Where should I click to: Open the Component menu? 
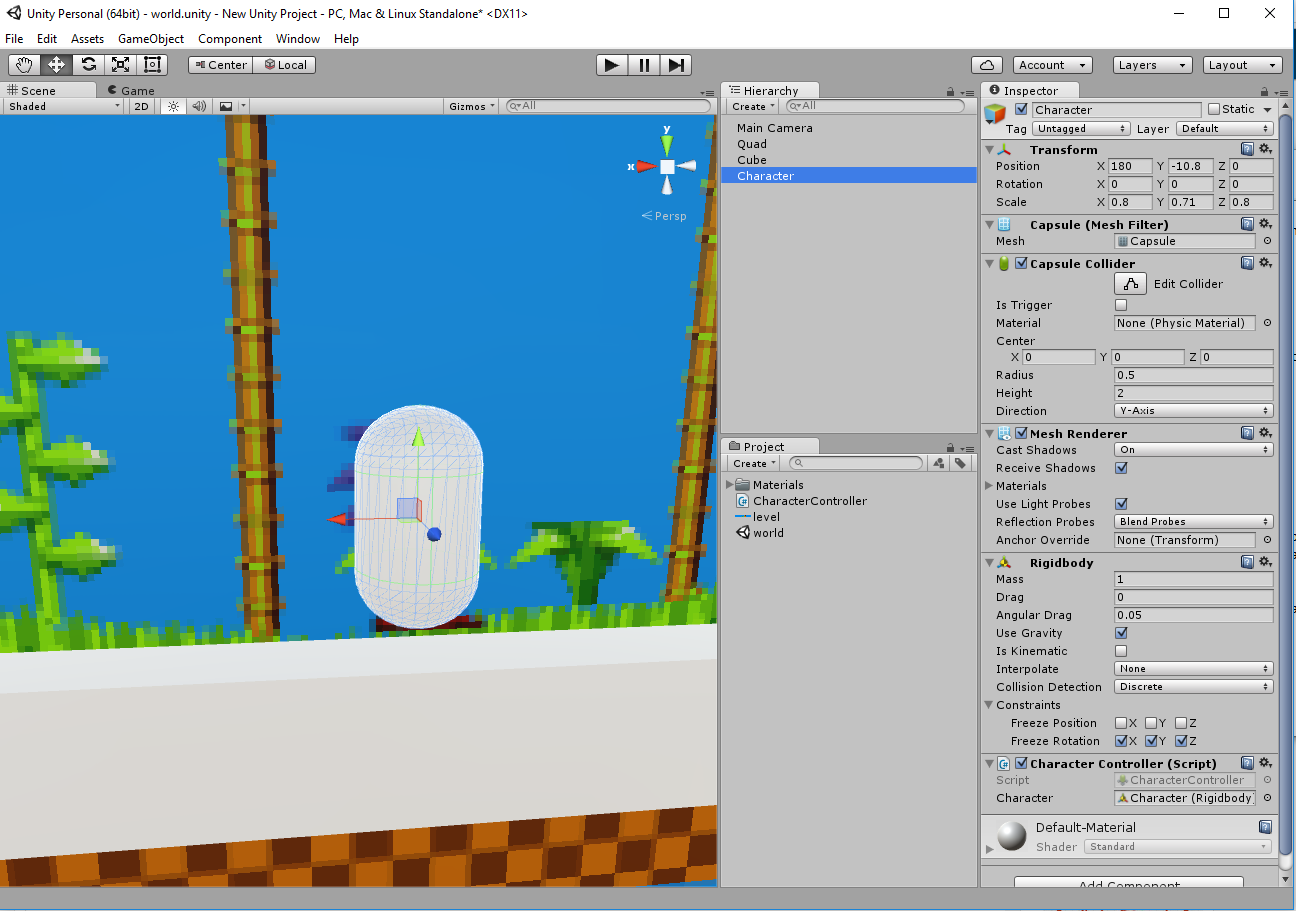(x=230, y=39)
